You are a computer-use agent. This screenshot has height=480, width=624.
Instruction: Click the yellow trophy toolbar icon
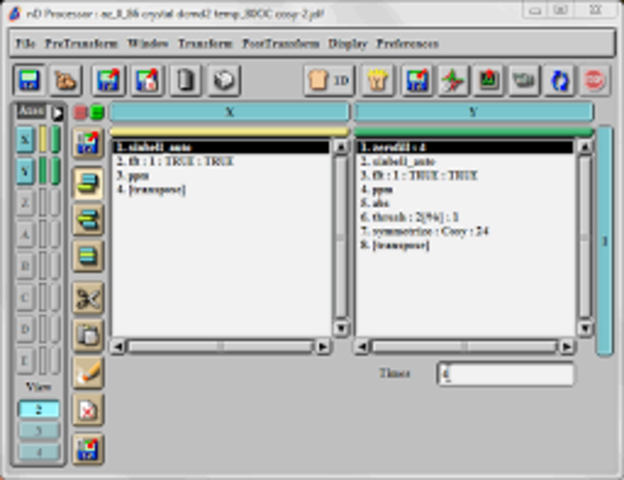tap(378, 80)
